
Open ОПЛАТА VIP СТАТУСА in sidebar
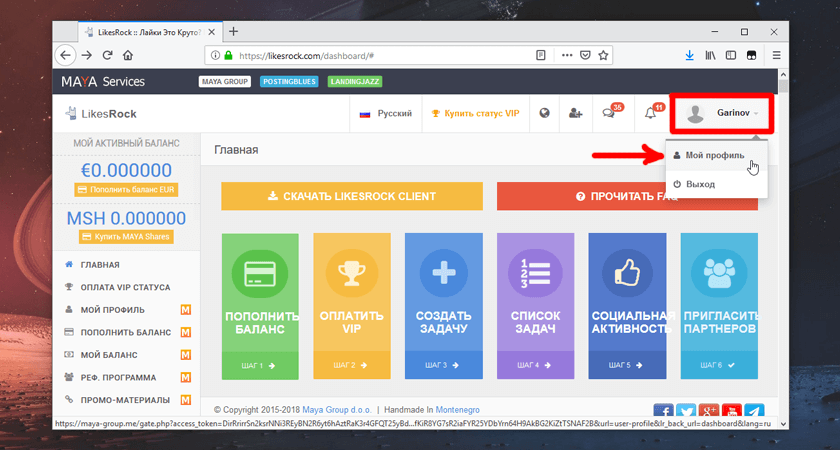coord(127,287)
